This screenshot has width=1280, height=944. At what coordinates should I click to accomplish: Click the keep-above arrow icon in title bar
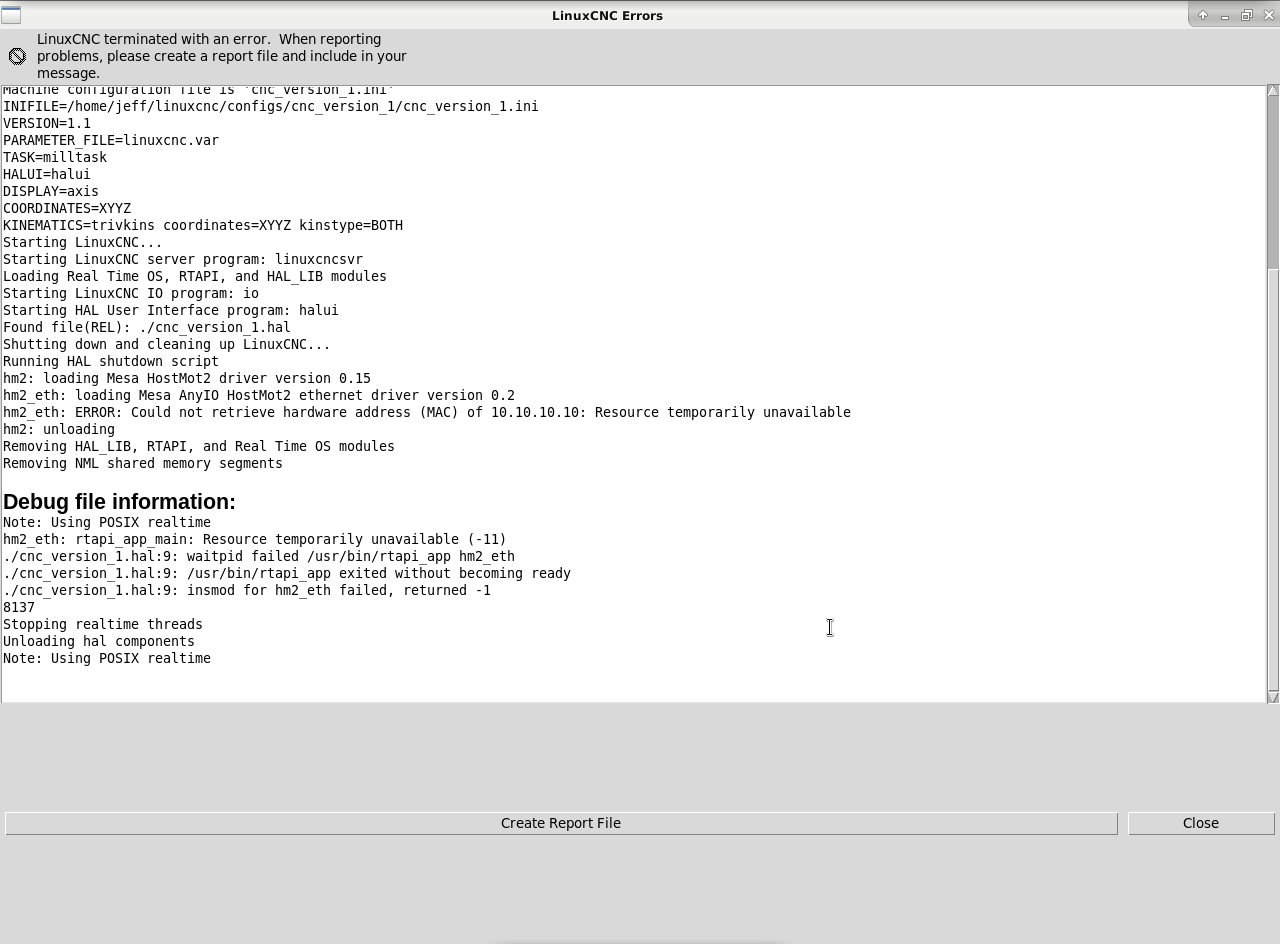(1203, 15)
